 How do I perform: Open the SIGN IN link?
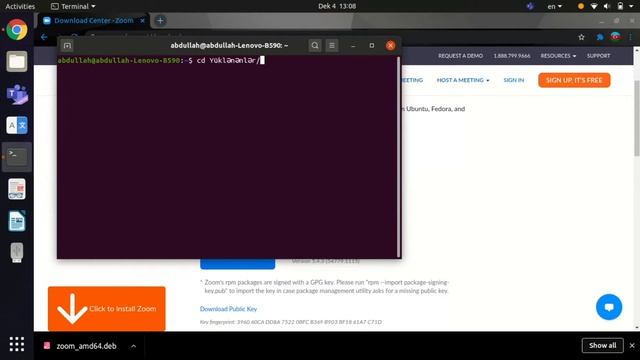point(513,80)
